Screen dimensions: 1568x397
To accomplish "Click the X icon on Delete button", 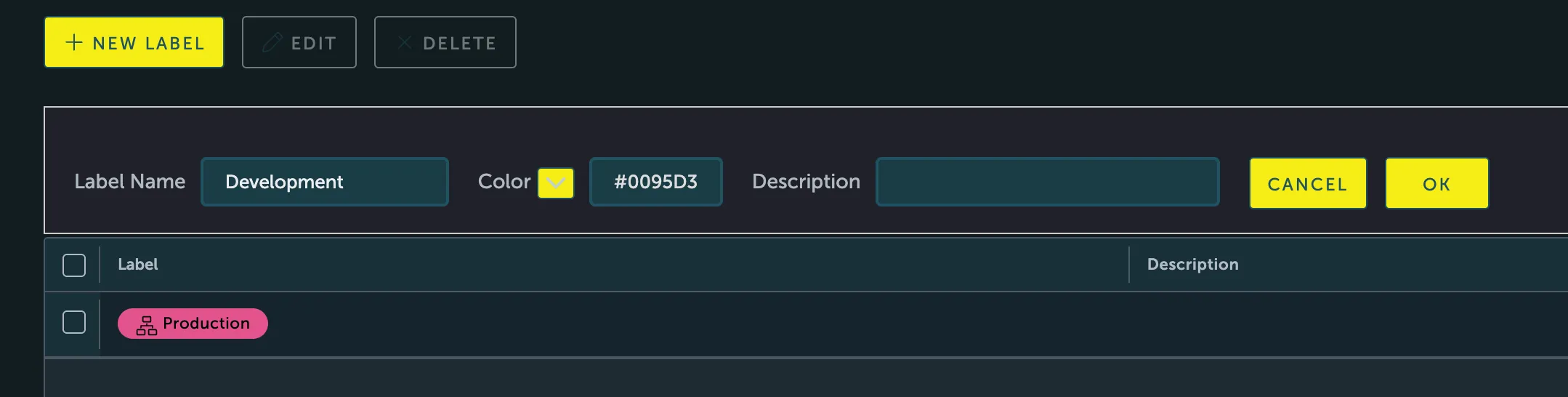I will (405, 43).
